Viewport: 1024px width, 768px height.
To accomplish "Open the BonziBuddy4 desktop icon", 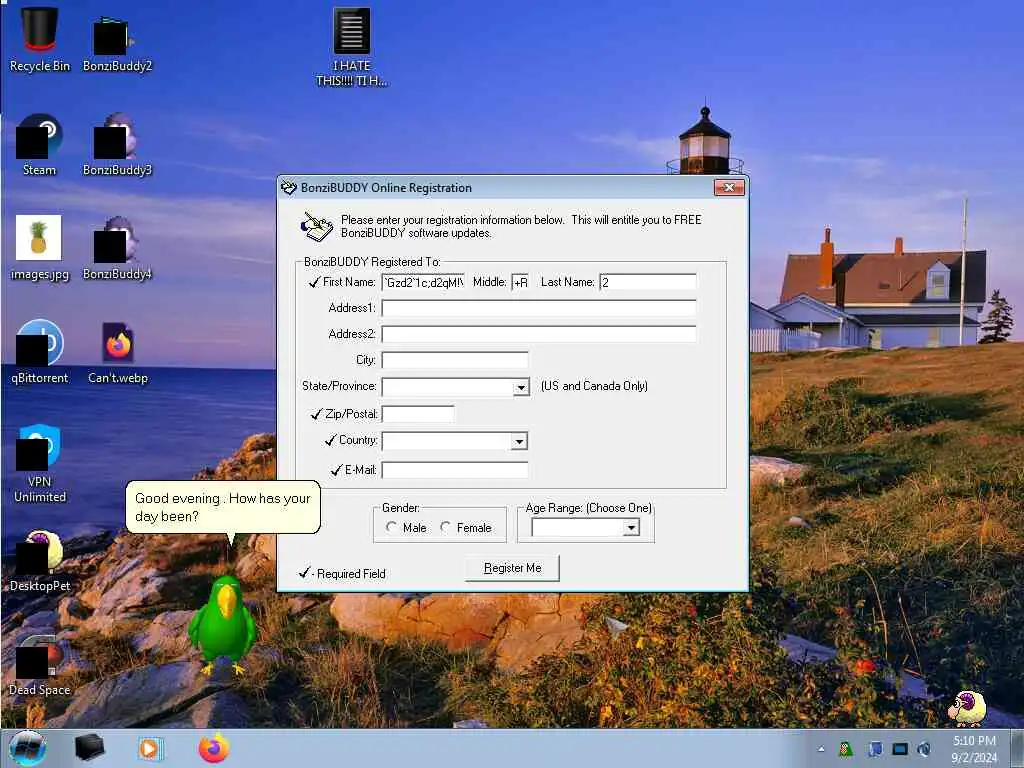I will (x=117, y=248).
